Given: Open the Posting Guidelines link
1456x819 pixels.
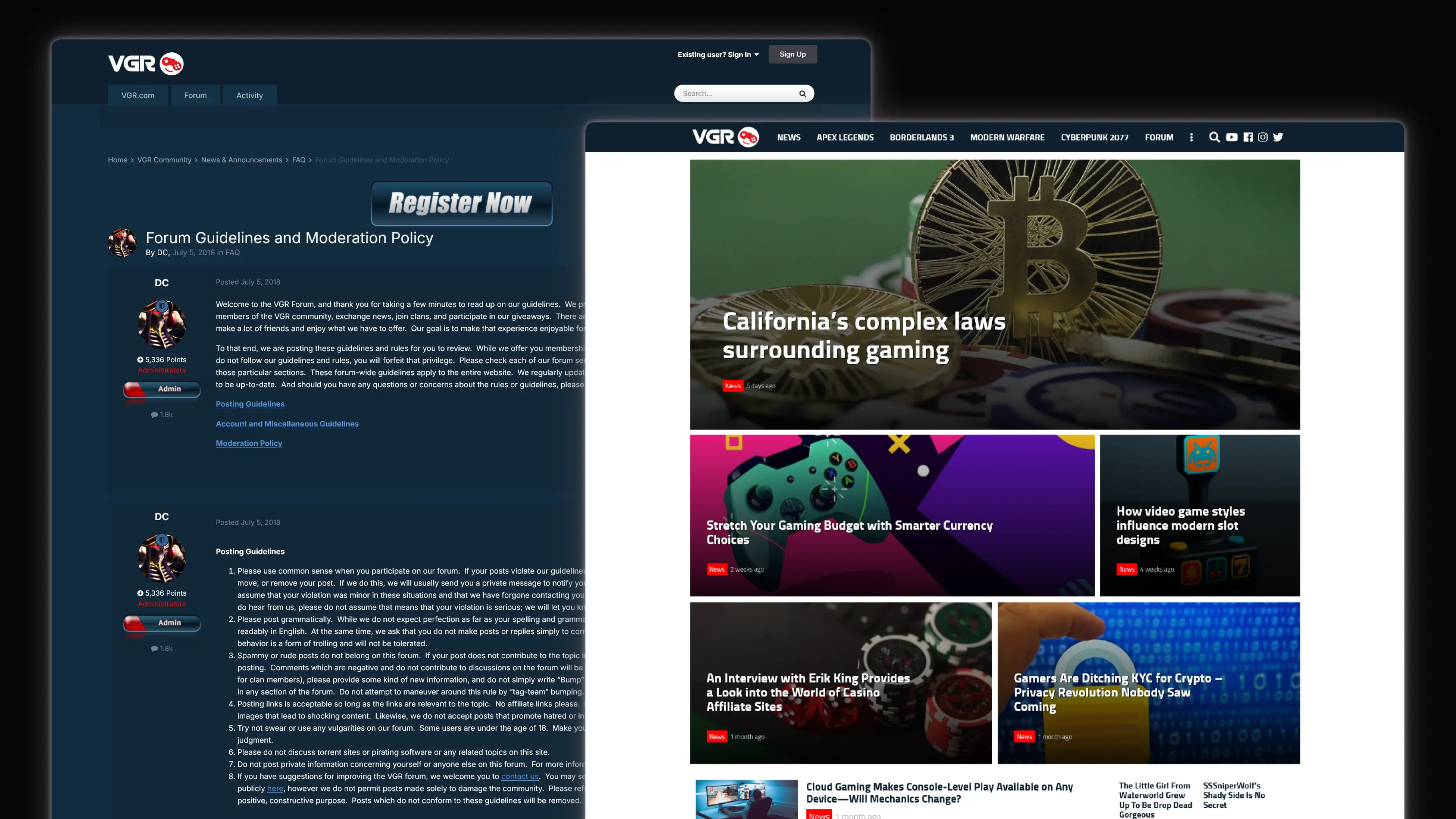Looking at the screenshot, I should click(250, 403).
